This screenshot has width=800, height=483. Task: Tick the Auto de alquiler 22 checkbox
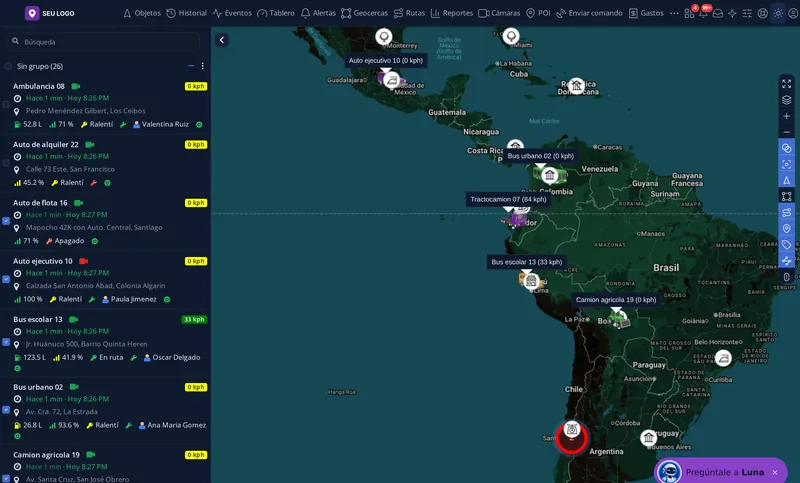coord(6,163)
